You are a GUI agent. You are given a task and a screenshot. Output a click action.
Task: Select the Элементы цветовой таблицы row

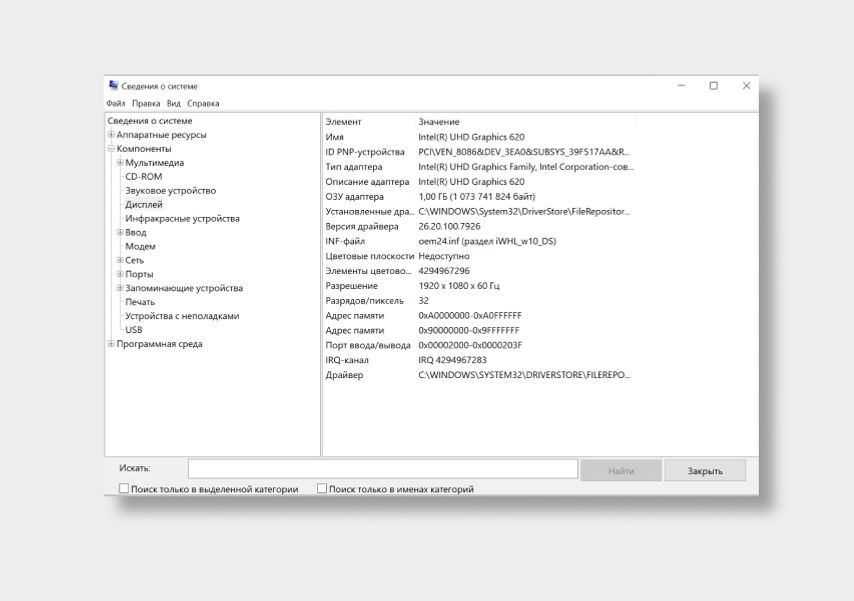click(479, 271)
